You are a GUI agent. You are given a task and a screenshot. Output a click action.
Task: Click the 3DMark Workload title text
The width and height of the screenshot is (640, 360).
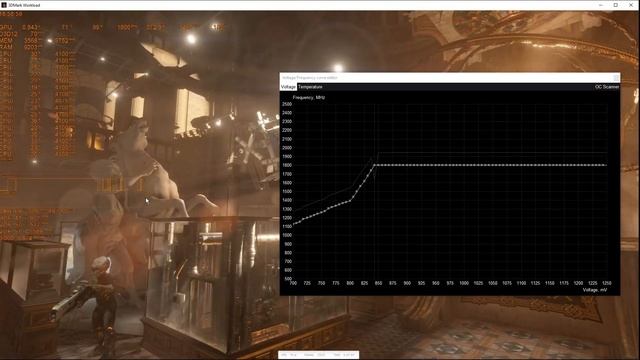pyautogui.click(x=24, y=5)
